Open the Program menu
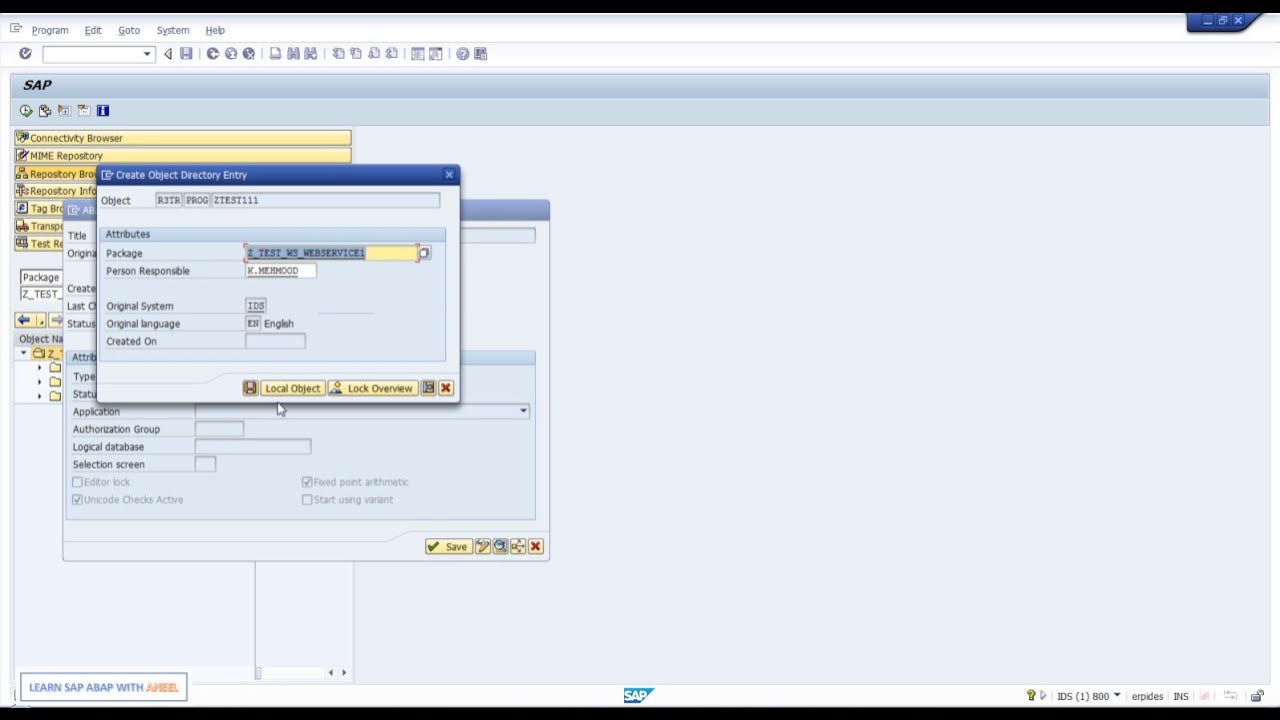Image resolution: width=1280 pixels, height=720 pixels. tap(50, 30)
